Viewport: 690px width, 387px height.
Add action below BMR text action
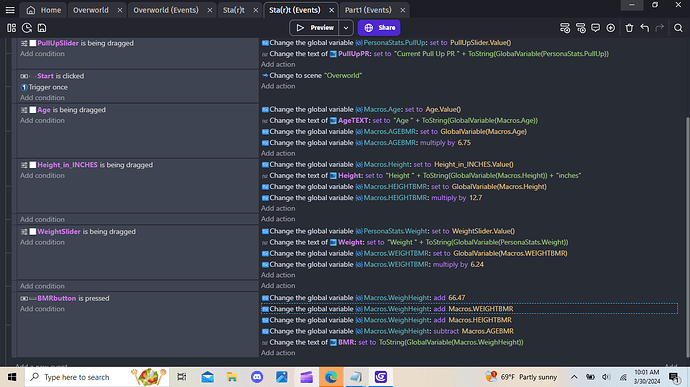point(278,353)
